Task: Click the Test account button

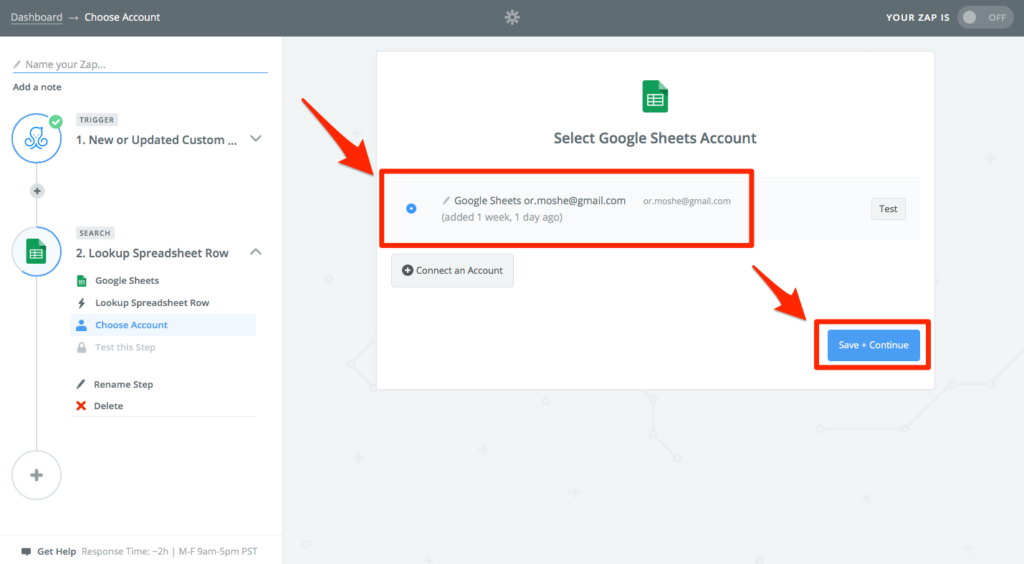Action: pos(888,209)
